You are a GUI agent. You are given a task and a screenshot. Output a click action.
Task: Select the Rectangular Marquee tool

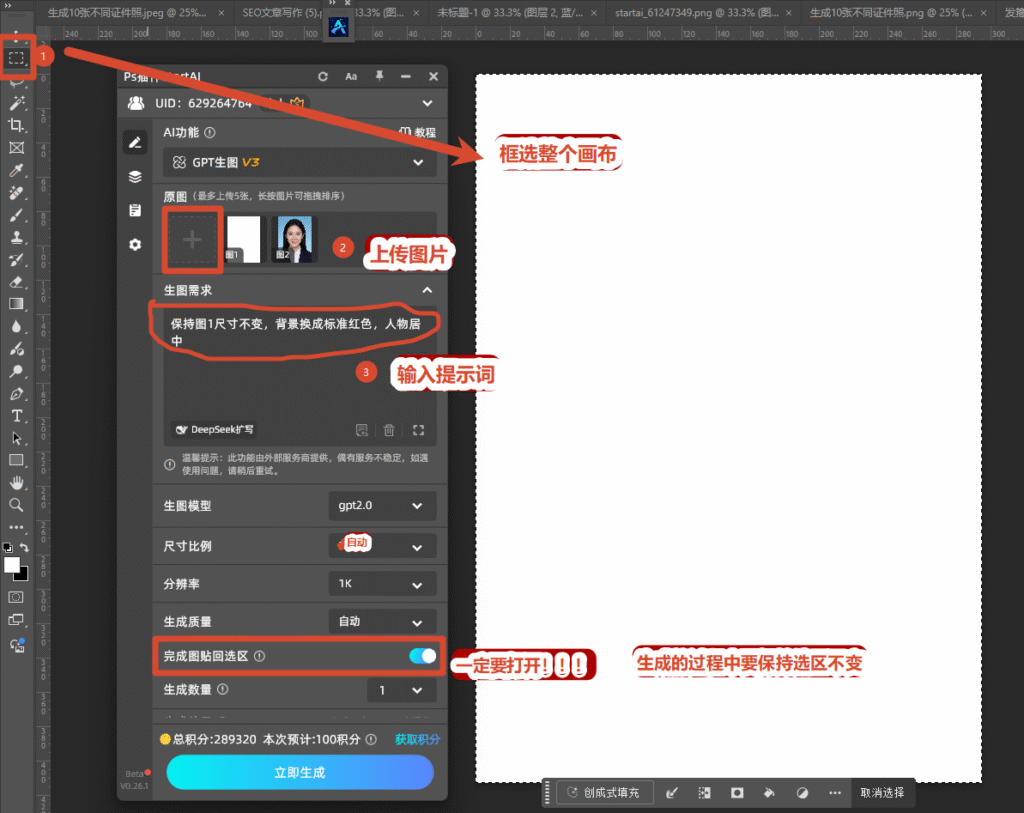point(16,58)
